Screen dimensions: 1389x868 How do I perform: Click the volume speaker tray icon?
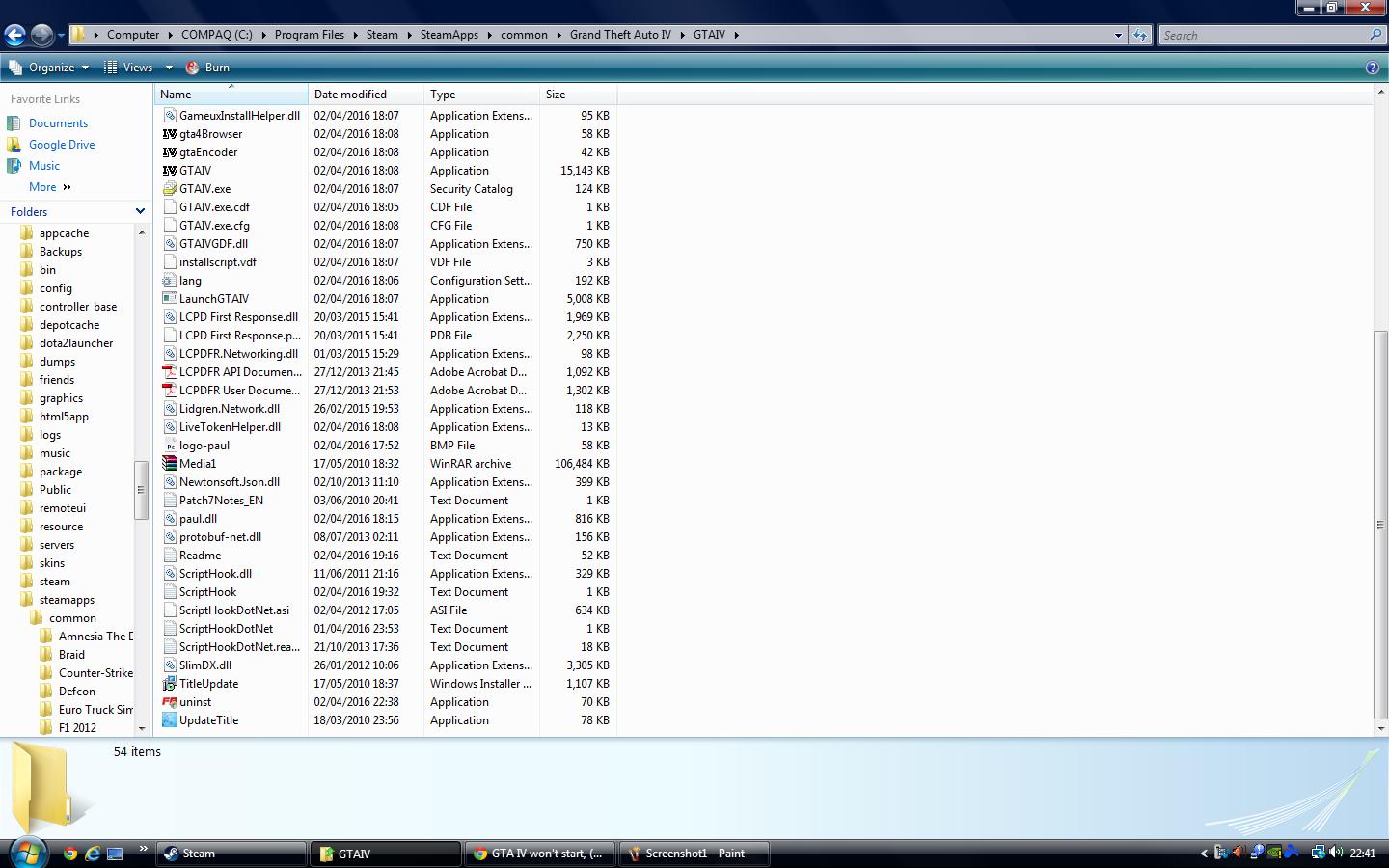click(x=1336, y=853)
